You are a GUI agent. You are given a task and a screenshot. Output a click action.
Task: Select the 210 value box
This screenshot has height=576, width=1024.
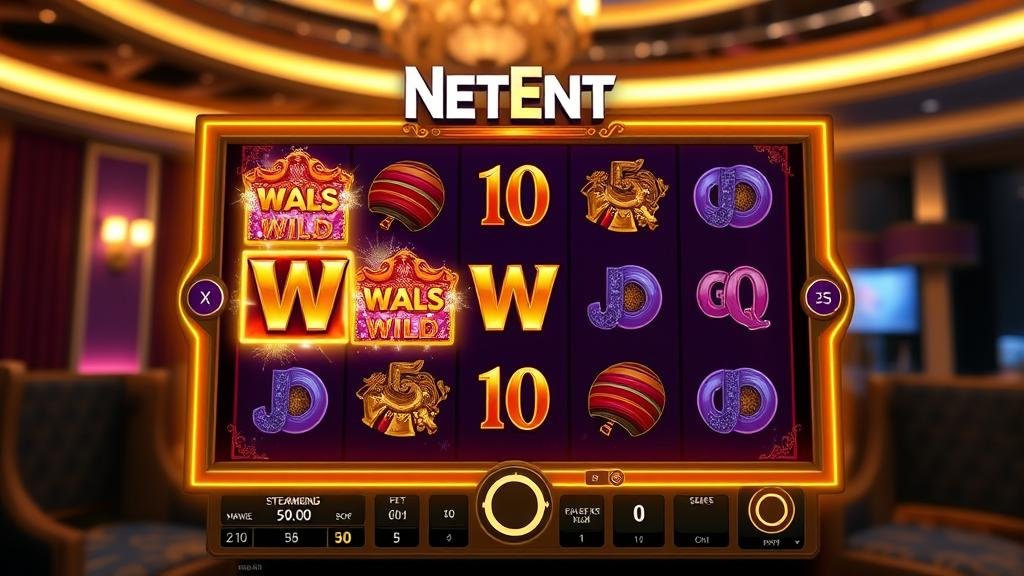[236, 537]
